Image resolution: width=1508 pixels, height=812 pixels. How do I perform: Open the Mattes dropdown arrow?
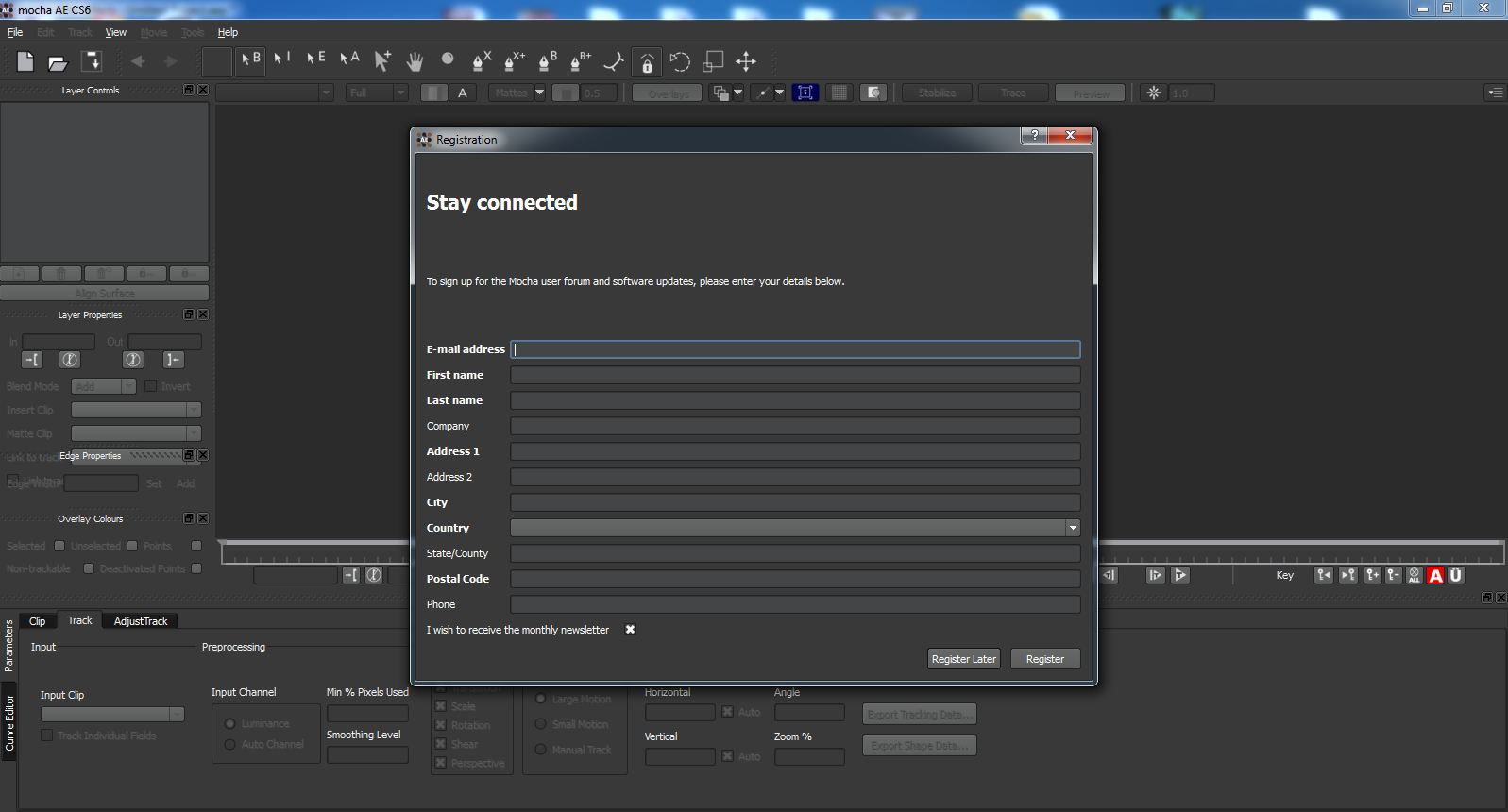pos(539,93)
